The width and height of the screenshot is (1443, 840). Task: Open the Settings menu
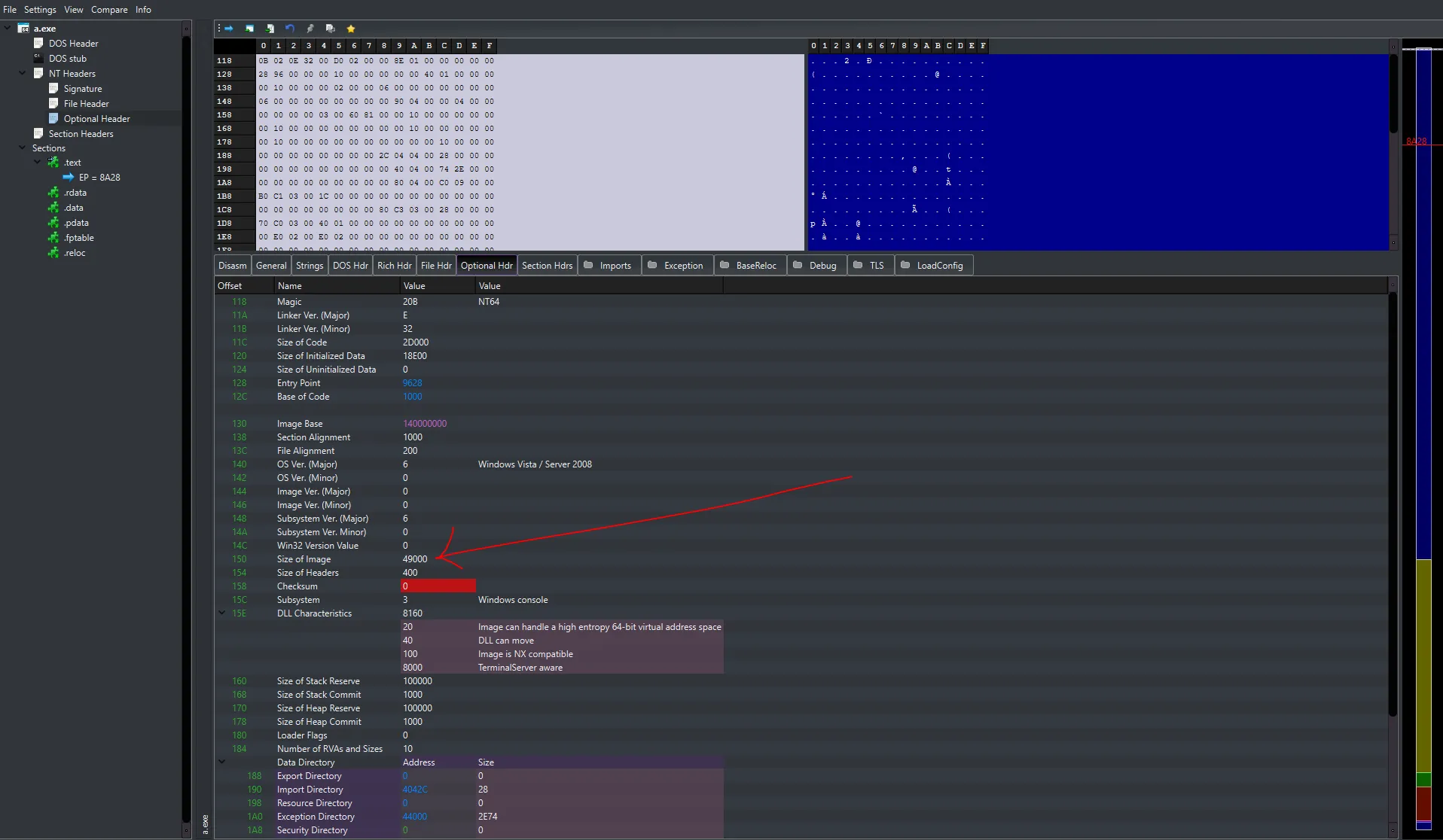[39, 9]
